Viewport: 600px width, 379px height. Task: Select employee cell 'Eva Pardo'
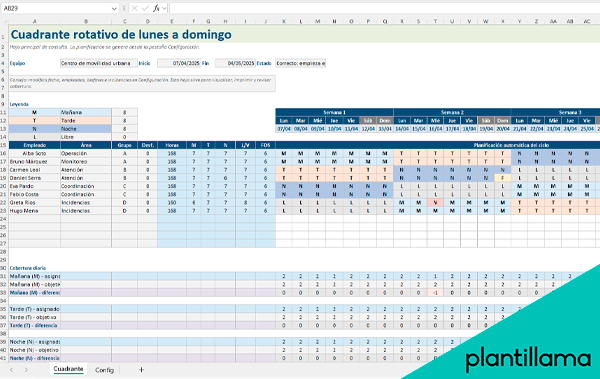click(x=34, y=186)
